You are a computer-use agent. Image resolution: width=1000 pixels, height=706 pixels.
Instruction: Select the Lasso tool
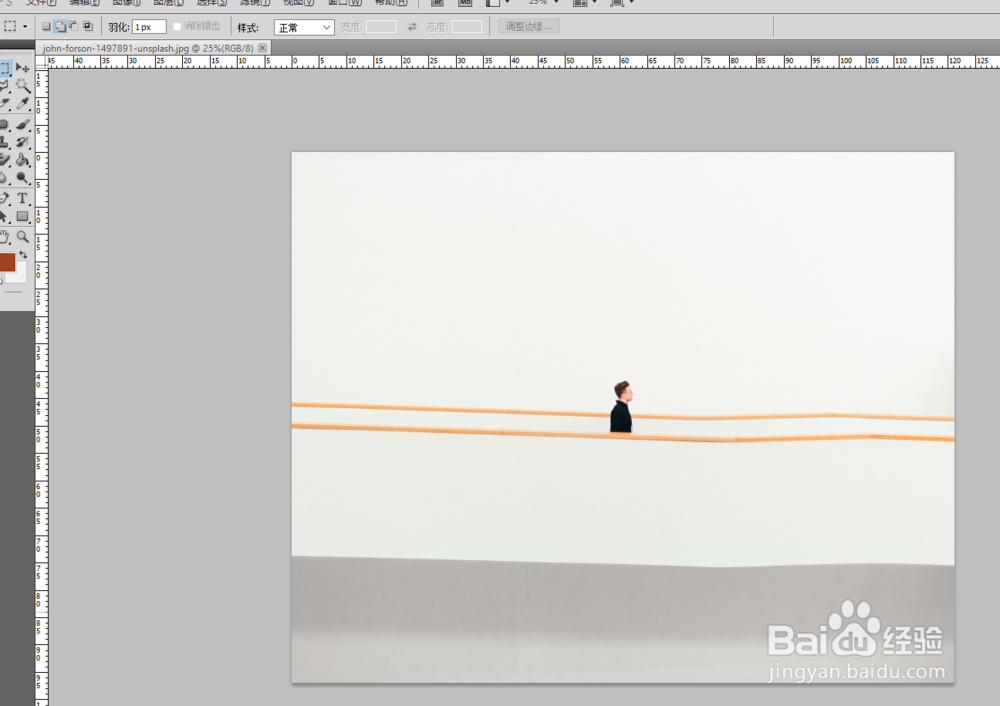(x=5, y=85)
